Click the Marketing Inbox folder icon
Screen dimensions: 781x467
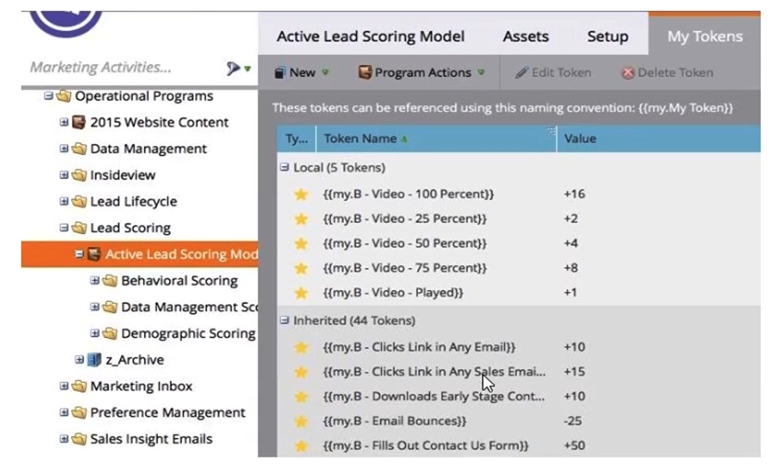[x=79, y=386]
